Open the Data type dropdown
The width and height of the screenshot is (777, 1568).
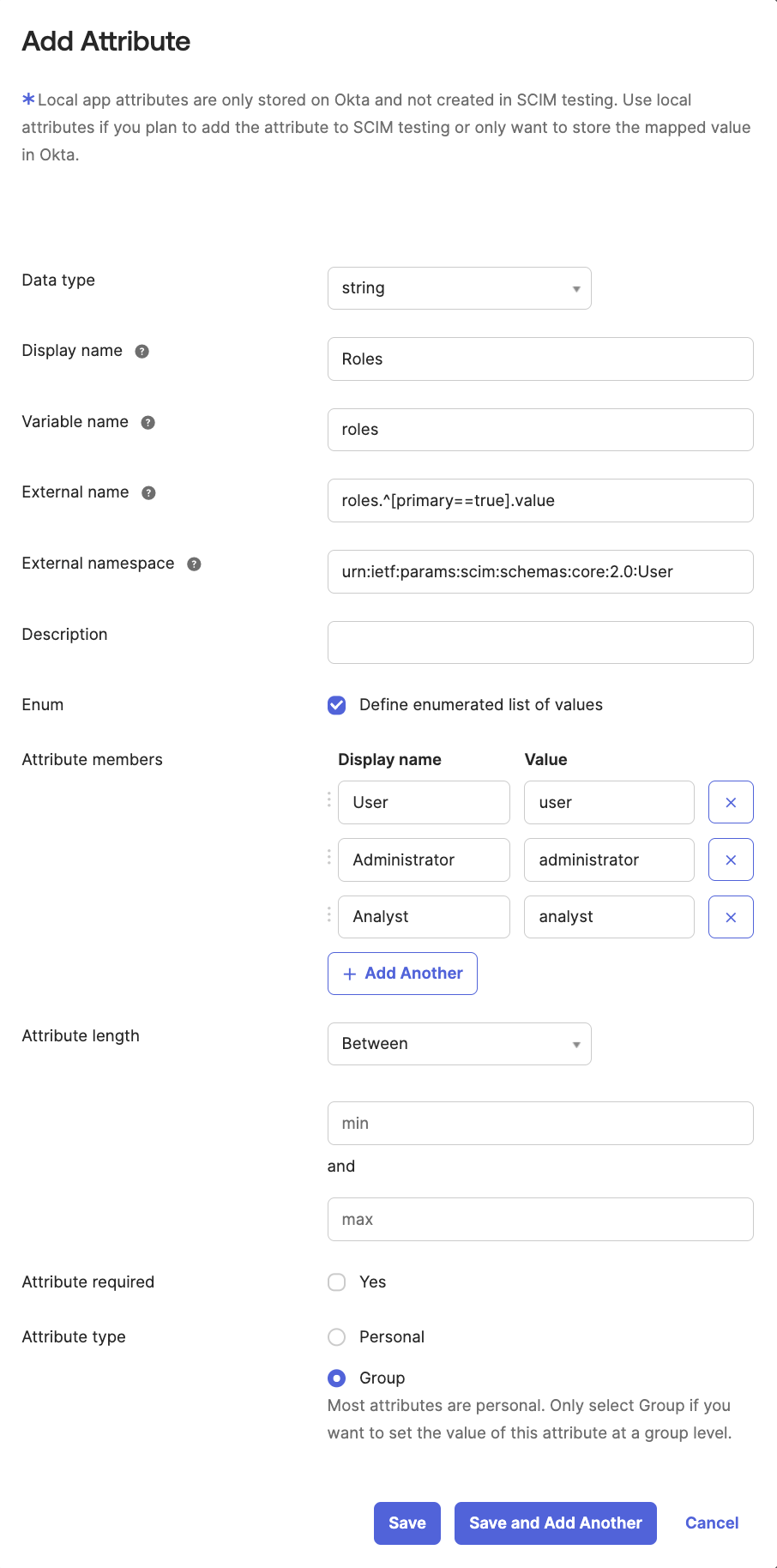[x=459, y=288]
